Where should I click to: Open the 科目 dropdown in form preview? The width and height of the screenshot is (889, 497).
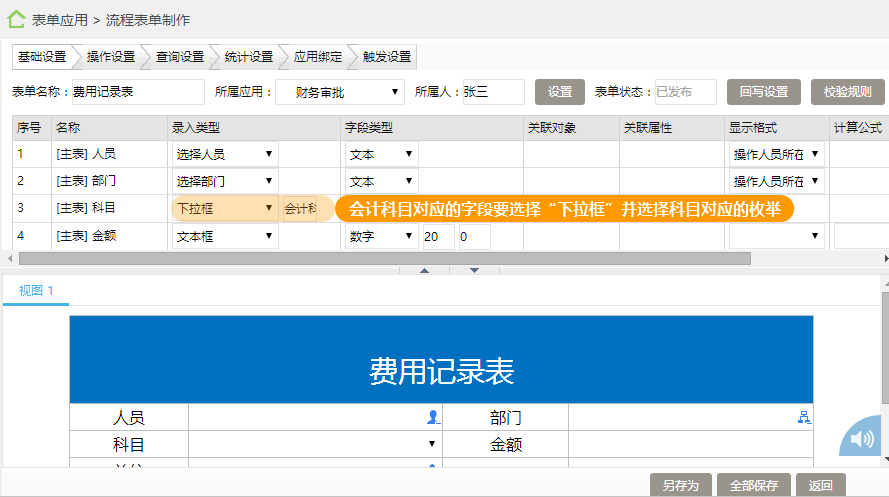point(432,444)
